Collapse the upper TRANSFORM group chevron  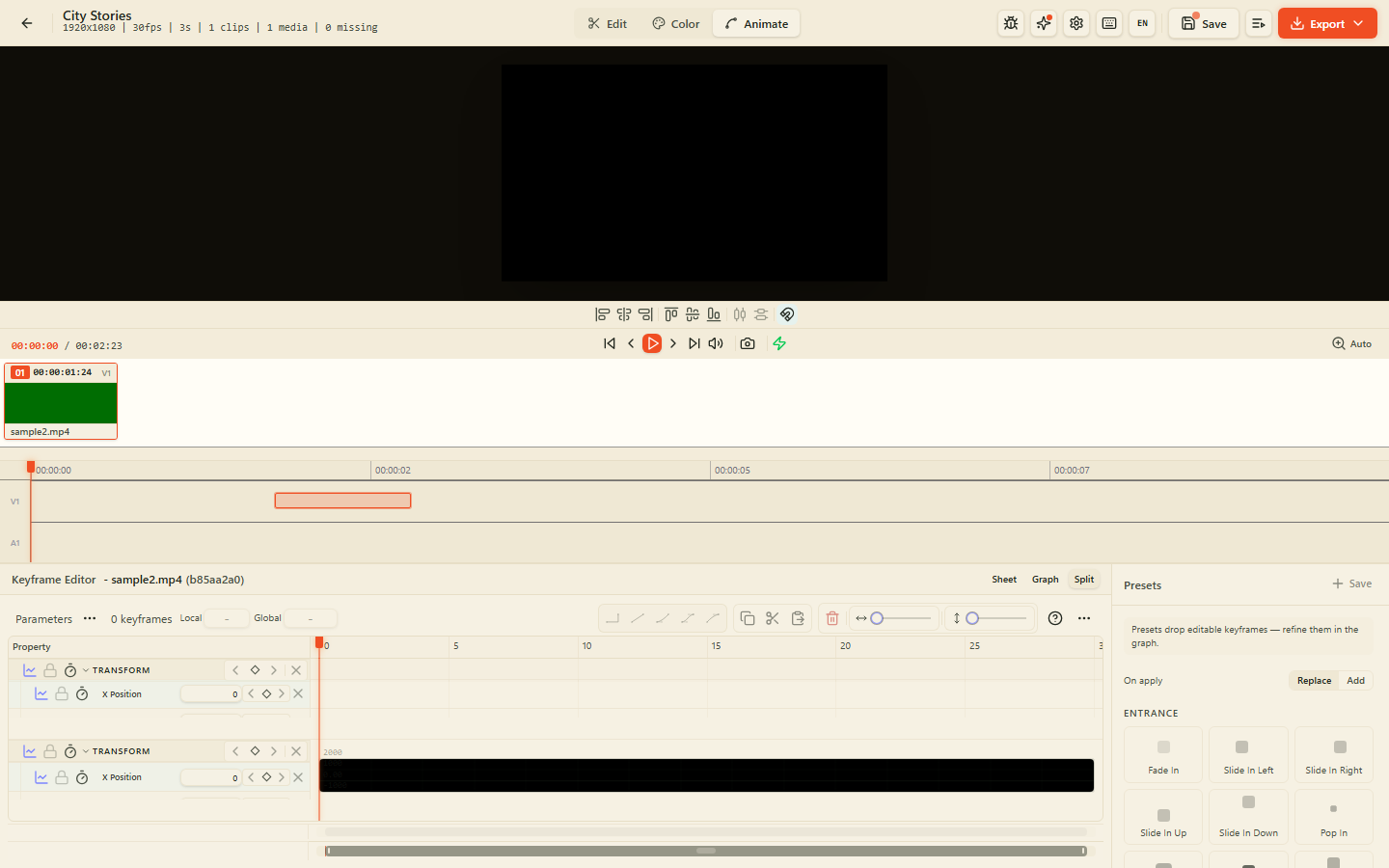coord(86,670)
